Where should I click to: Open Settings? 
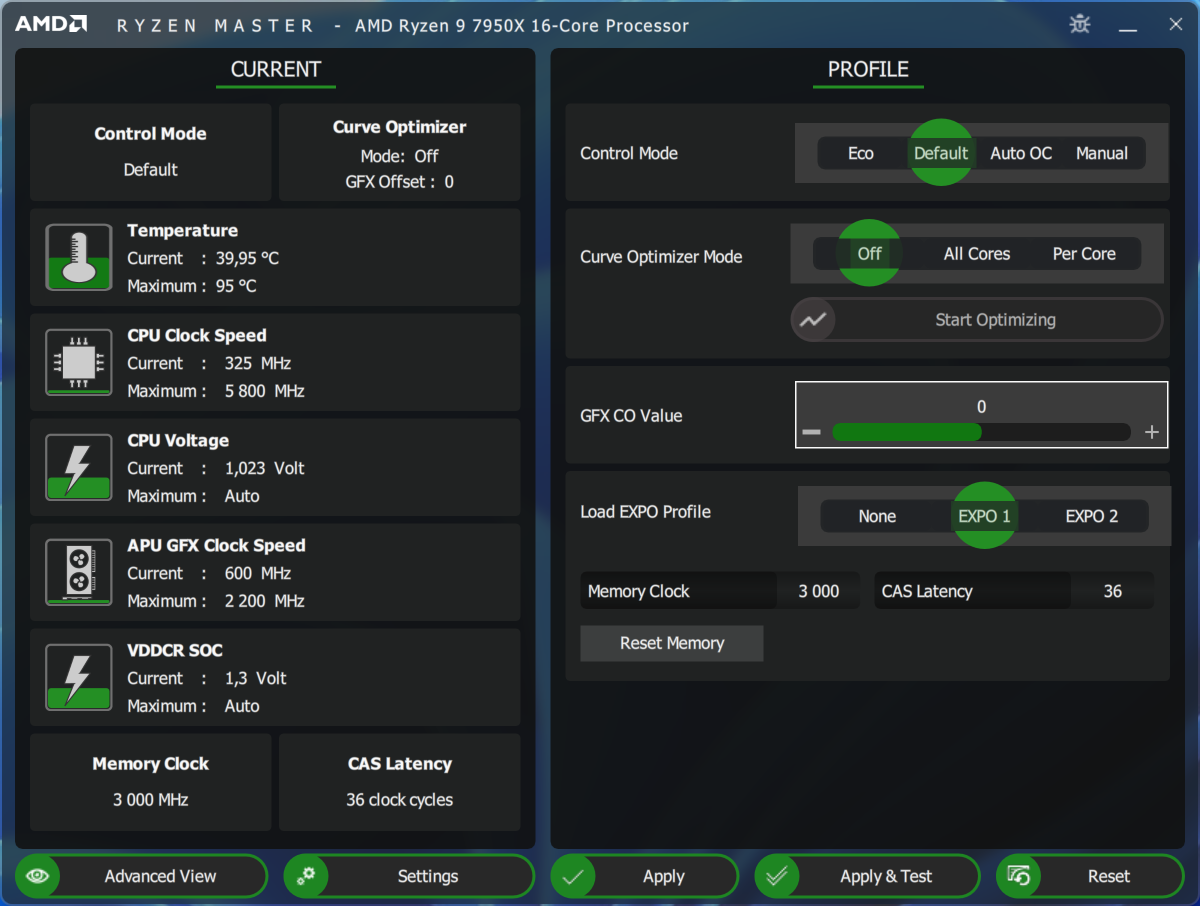click(x=409, y=876)
